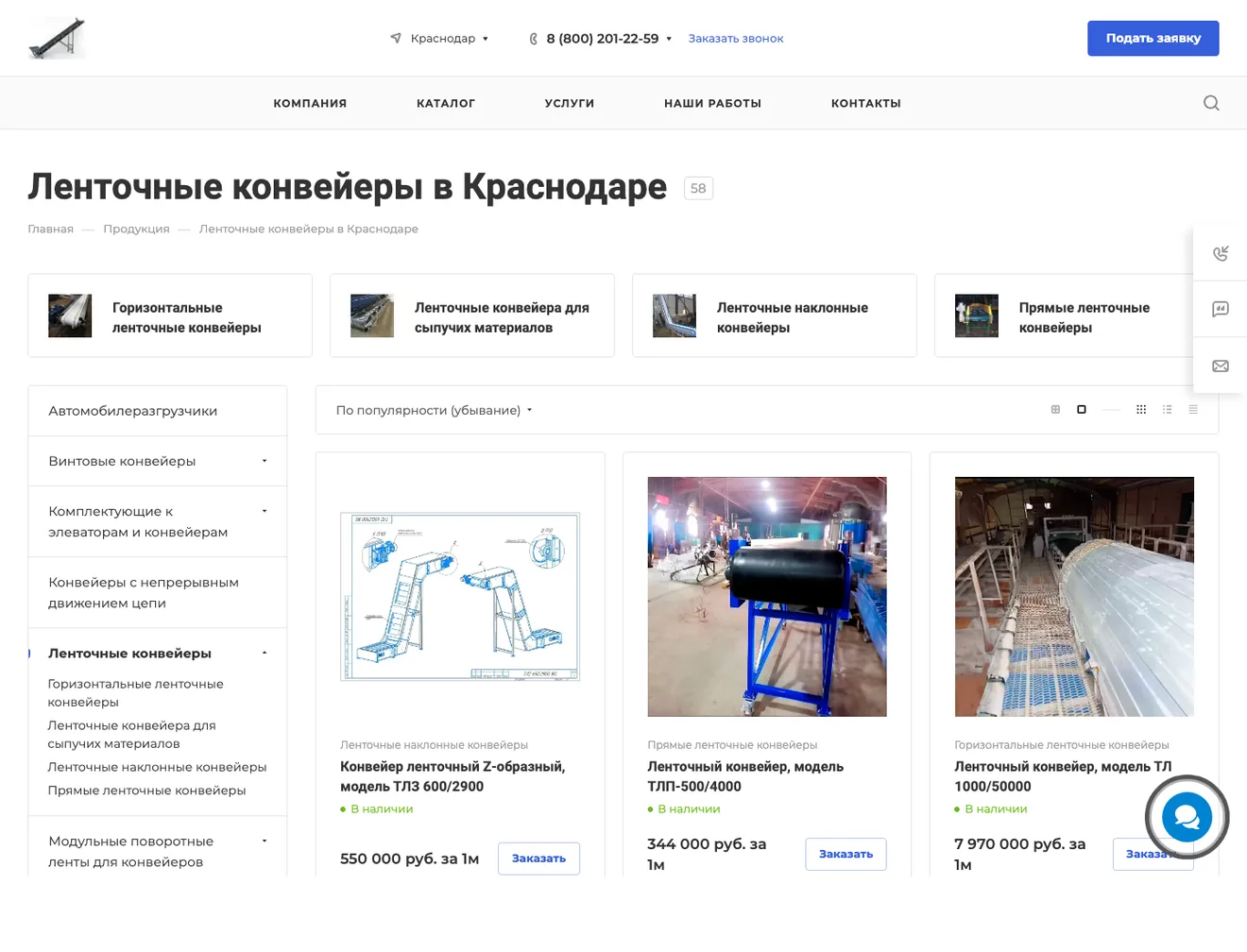Open the КАТАЛОГ menu
Screen dimensions: 1247x952
click(446, 103)
